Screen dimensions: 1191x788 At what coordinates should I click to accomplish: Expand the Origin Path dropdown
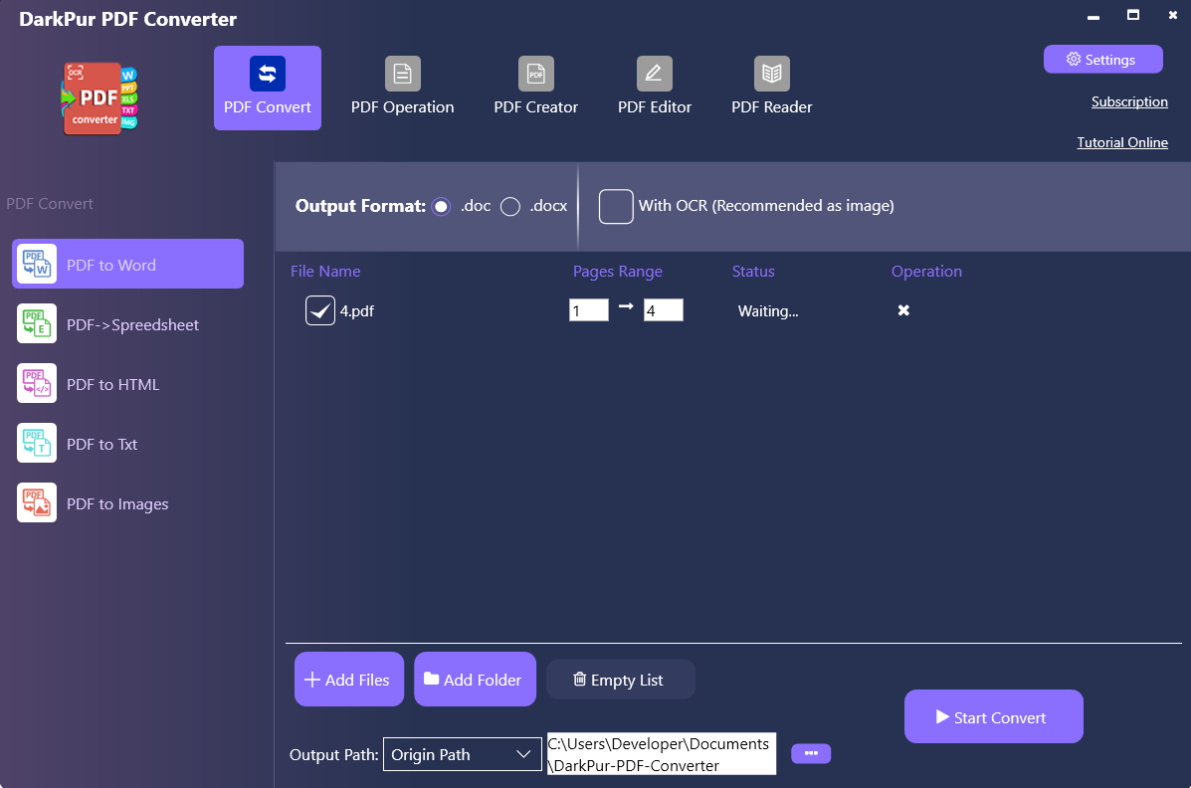pos(523,755)
